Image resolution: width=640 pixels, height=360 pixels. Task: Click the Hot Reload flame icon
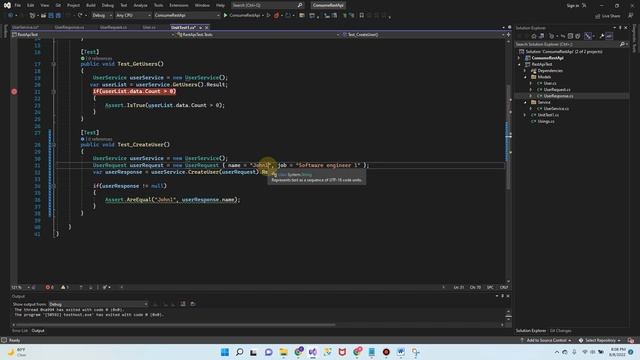276,16
